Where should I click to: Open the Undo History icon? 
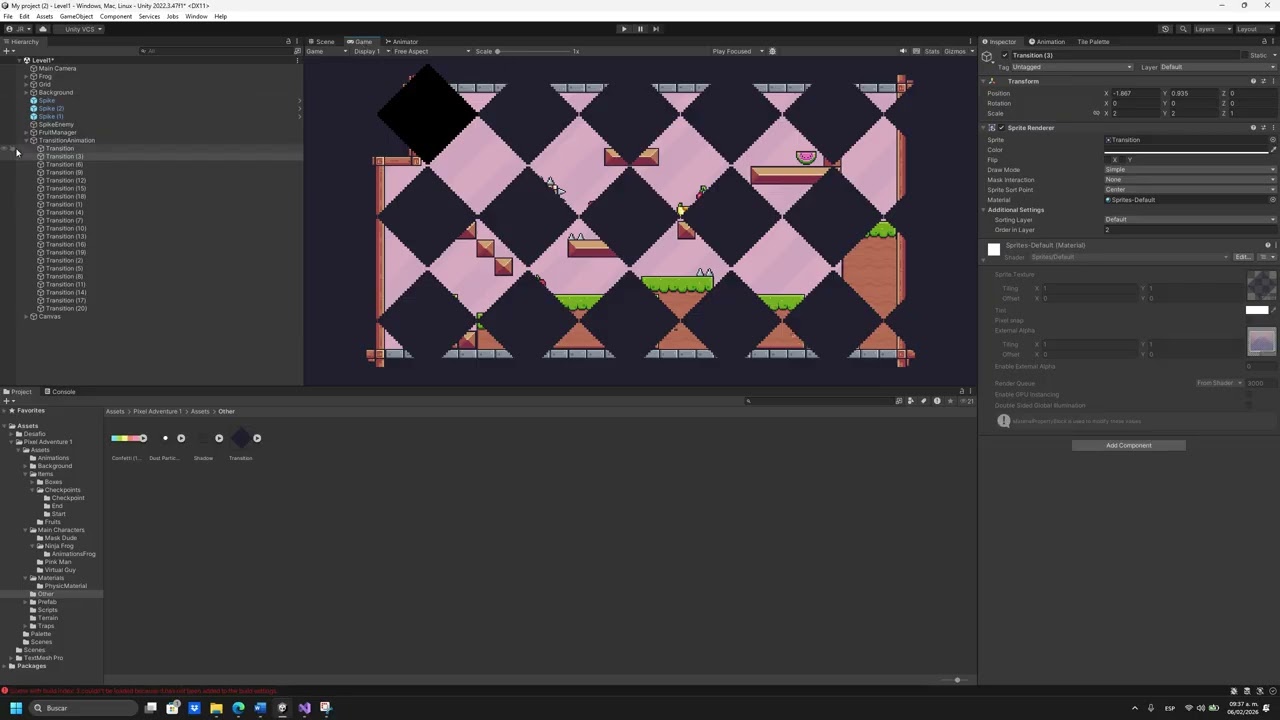[1165, 29]
